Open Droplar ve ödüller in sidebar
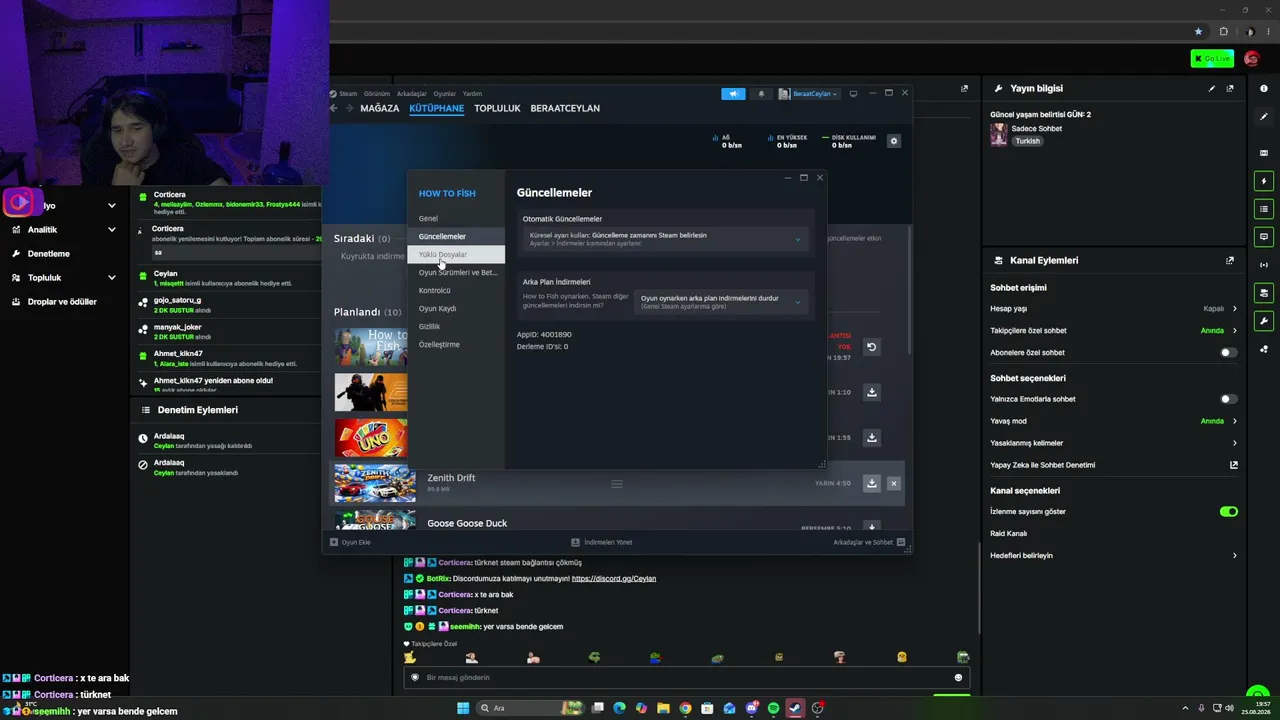The height and width of the screenshot is (720, 1280). (64, 302)
